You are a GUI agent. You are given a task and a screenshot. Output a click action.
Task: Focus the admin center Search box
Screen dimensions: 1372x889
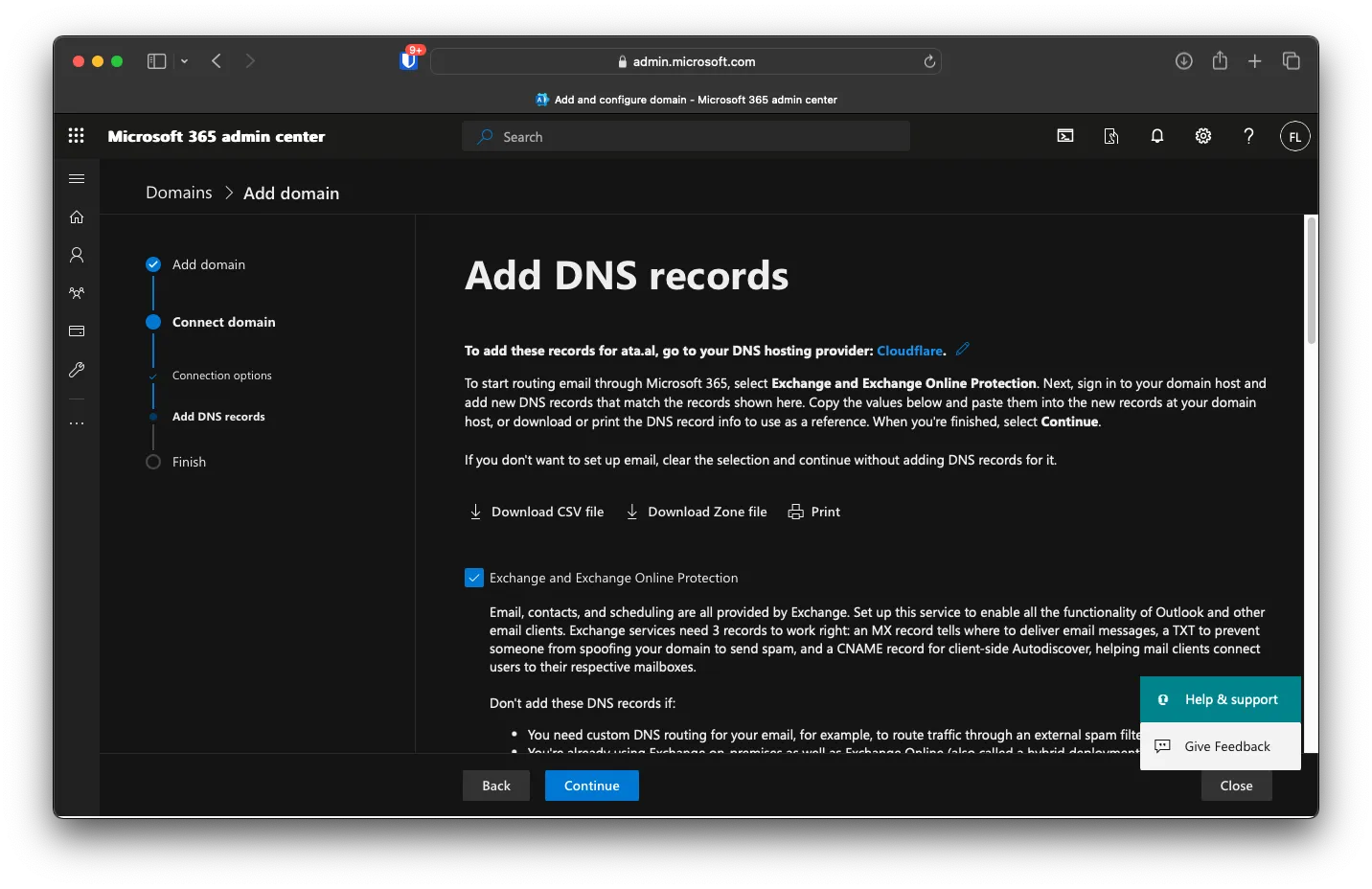click(686, 137)
